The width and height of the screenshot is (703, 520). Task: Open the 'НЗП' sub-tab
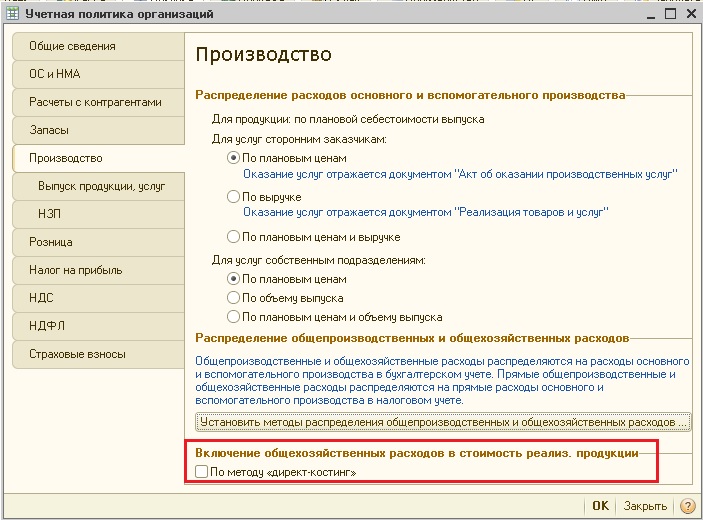tap(99, 214)
